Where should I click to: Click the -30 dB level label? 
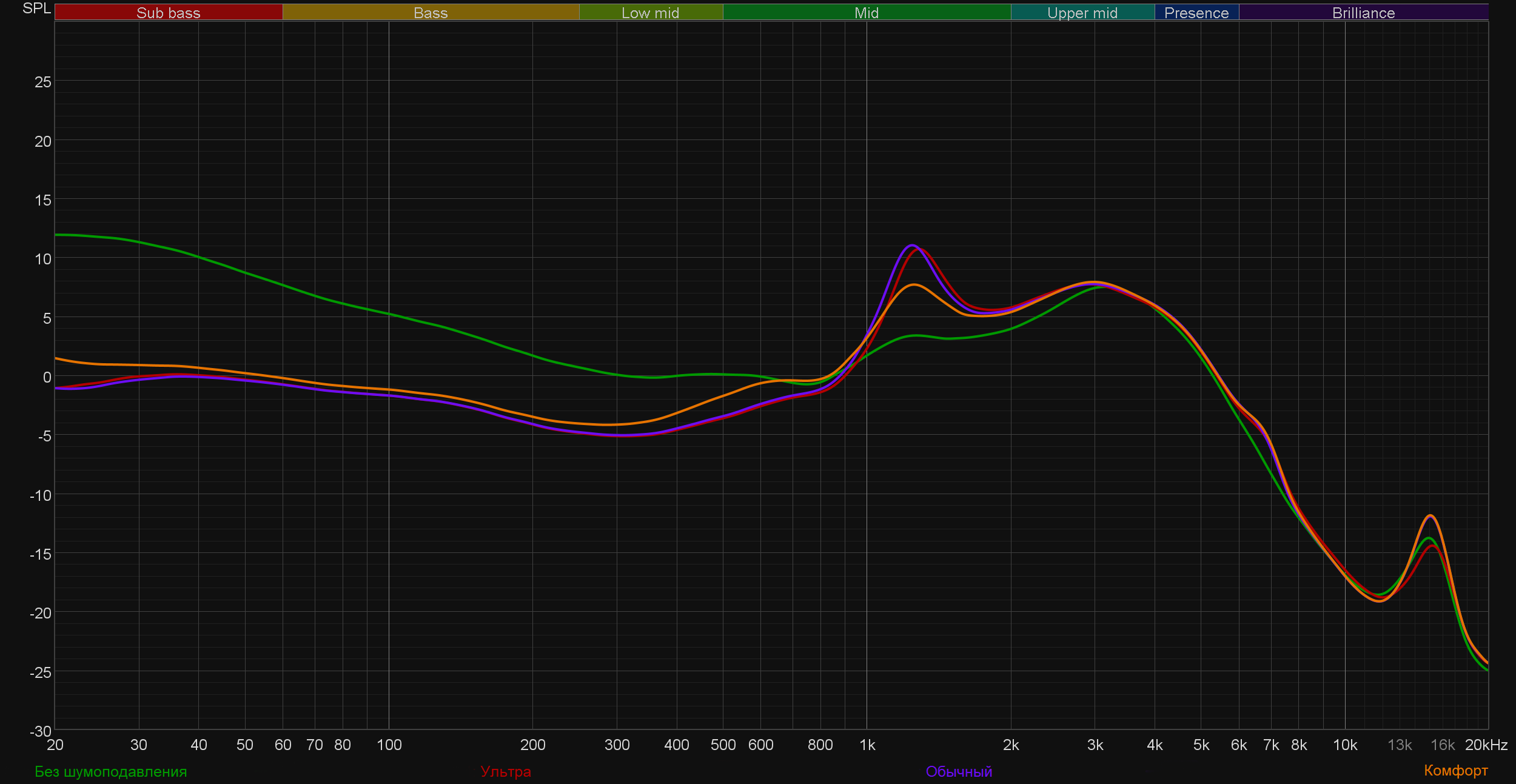click(x=41, y=731)
